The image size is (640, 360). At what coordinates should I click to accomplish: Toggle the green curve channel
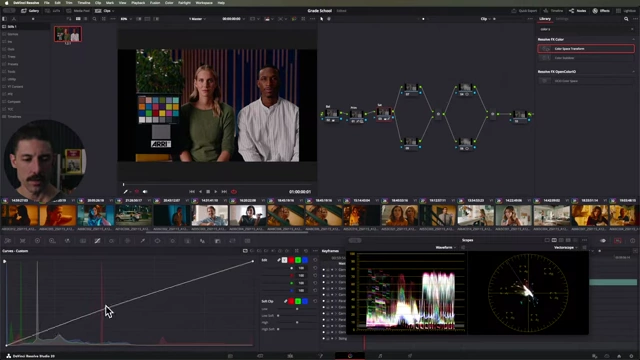click(298, 260)
